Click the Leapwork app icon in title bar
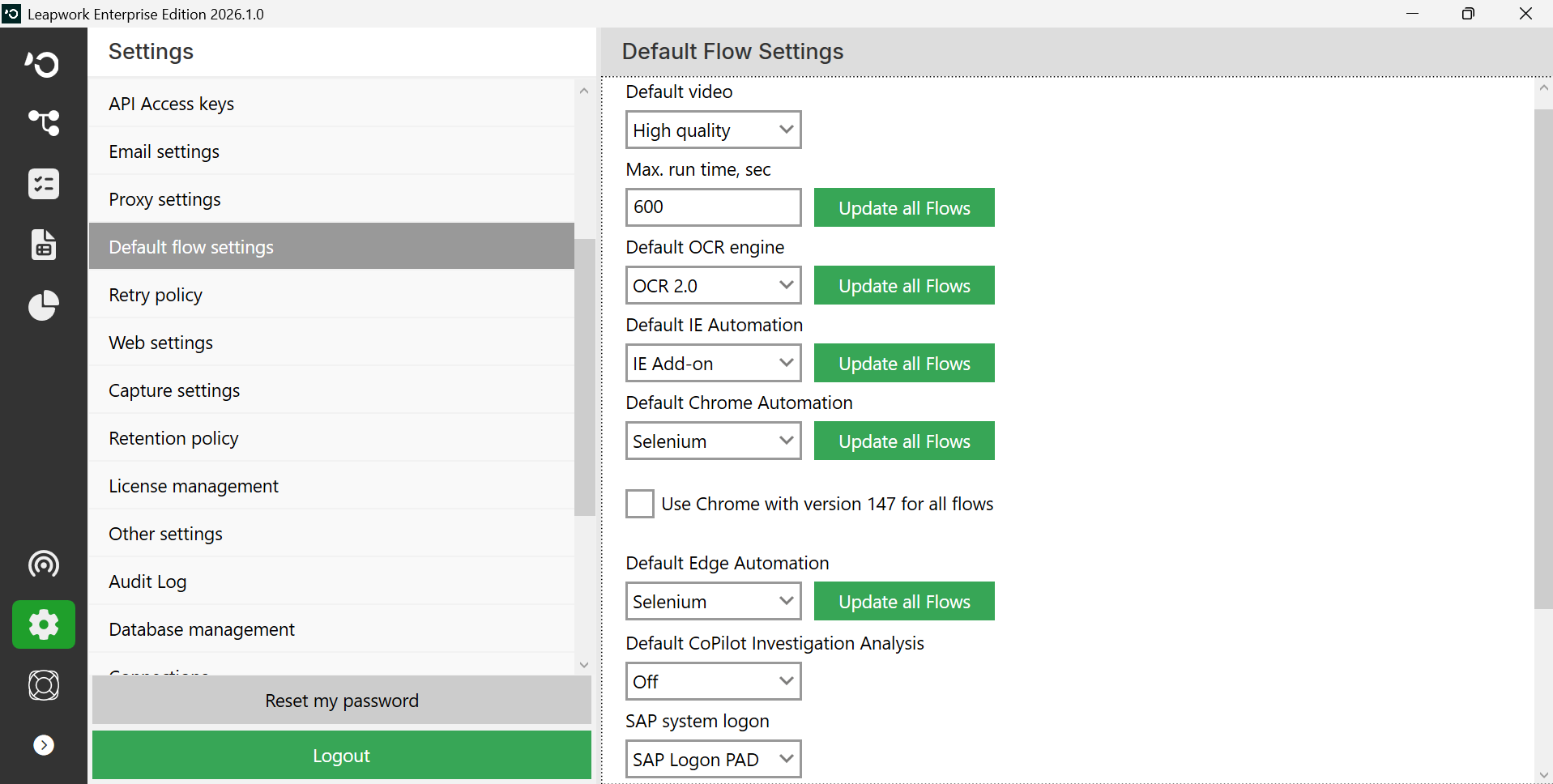This screenshot has width=1553, height=784. click(x=11, y=14)
